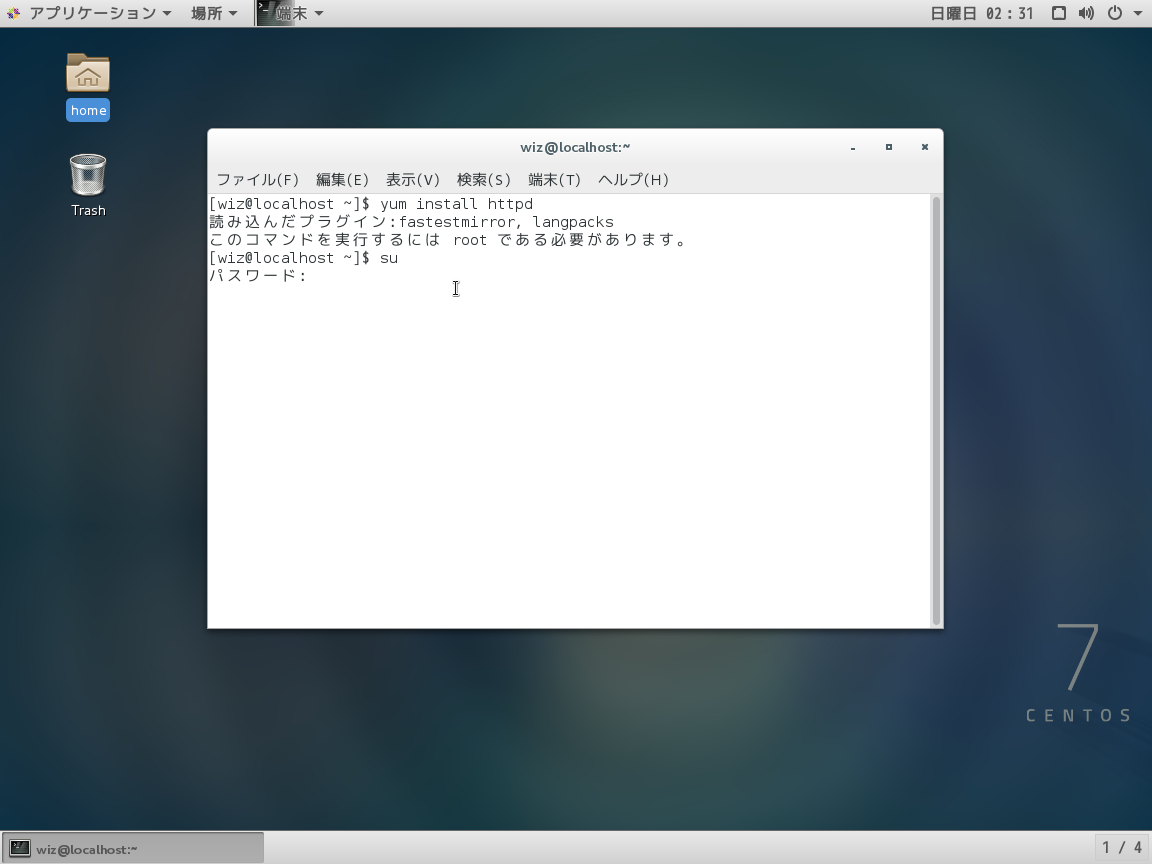Click the wiz@localhost:~ taskbar button
The image size is (1152, 864).
pyautogui.click(x=133, y=849)
